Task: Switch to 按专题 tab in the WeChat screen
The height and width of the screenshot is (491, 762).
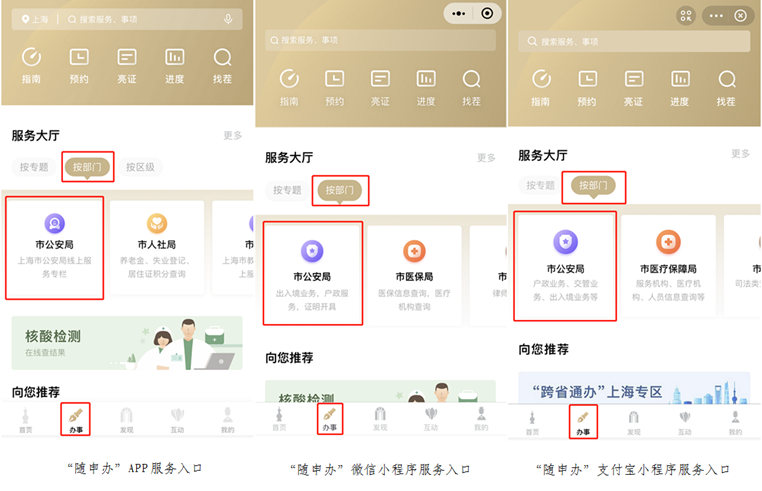Action: point(286,189)
